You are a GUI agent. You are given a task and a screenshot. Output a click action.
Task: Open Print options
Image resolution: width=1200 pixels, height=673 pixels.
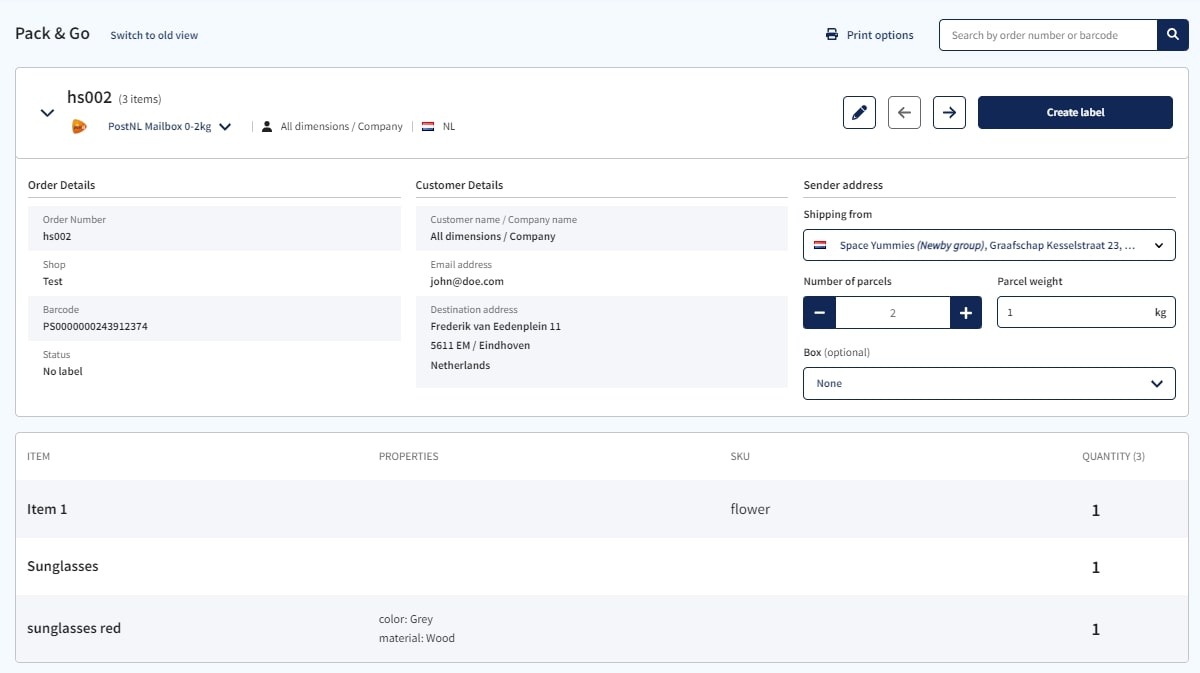point(869,35)
